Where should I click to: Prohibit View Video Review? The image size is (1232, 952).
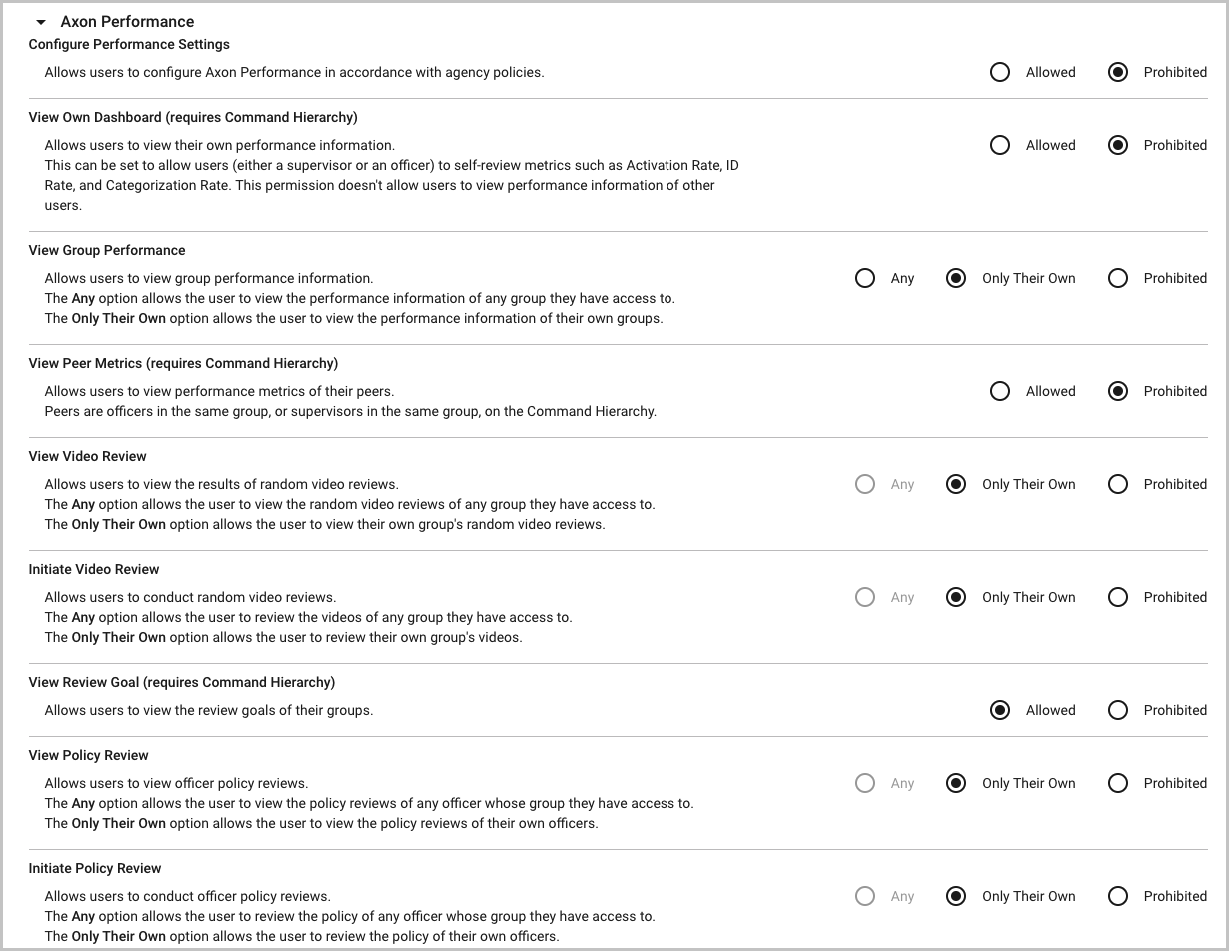1118,484
